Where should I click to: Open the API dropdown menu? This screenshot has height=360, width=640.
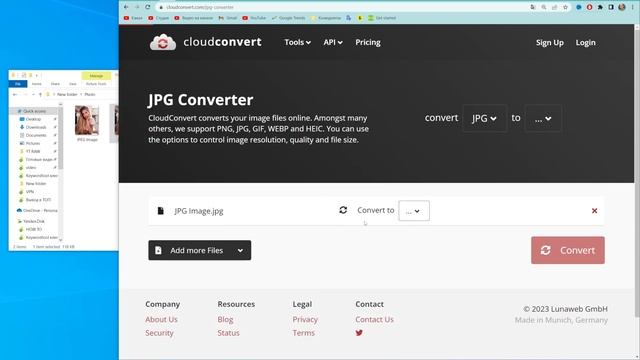click(x=333, y=42)
